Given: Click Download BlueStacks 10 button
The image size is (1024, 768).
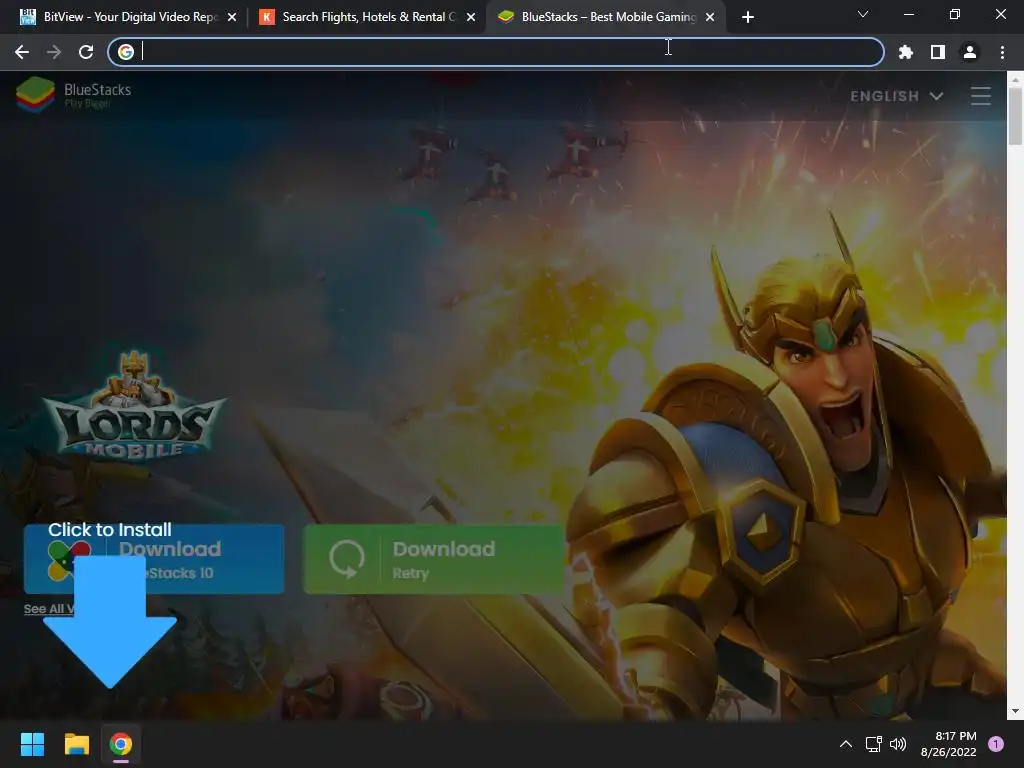Looking at the screenshot, I should (154, 559).
